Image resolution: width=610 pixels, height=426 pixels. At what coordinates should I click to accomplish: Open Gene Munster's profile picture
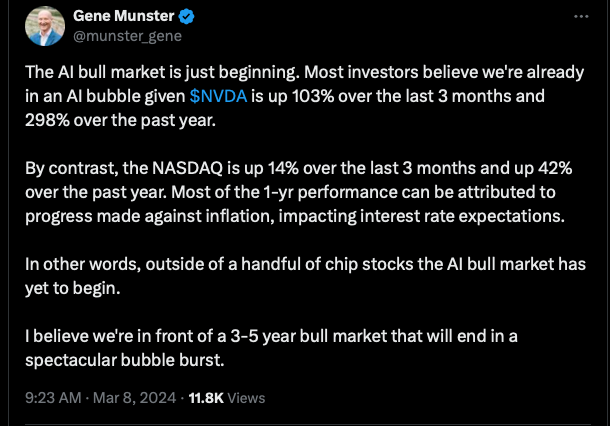[x=46, y=27]
